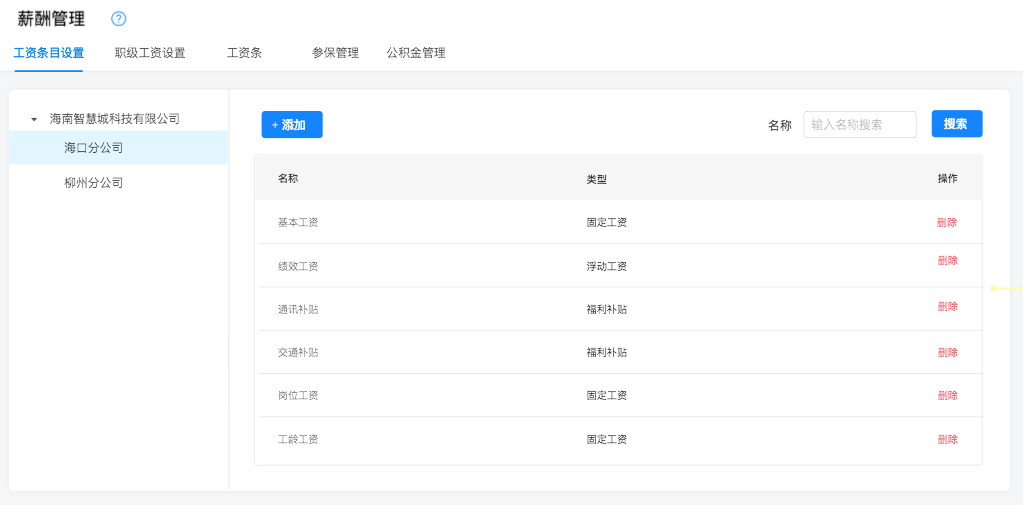Collapse the 海南智慧城科技有限公司 tree node
The image size is (1023, 505).
(x=34, y=119)
